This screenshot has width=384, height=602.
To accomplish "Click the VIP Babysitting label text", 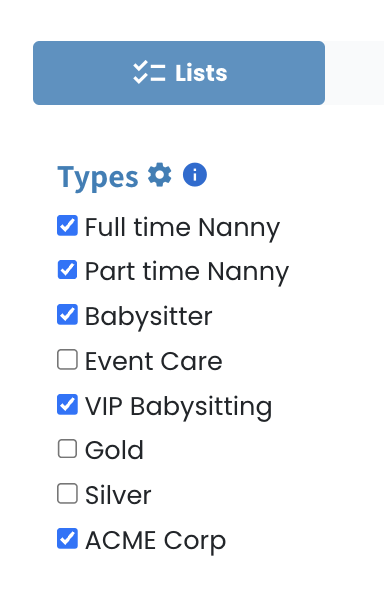I will [x=179, y=407].
